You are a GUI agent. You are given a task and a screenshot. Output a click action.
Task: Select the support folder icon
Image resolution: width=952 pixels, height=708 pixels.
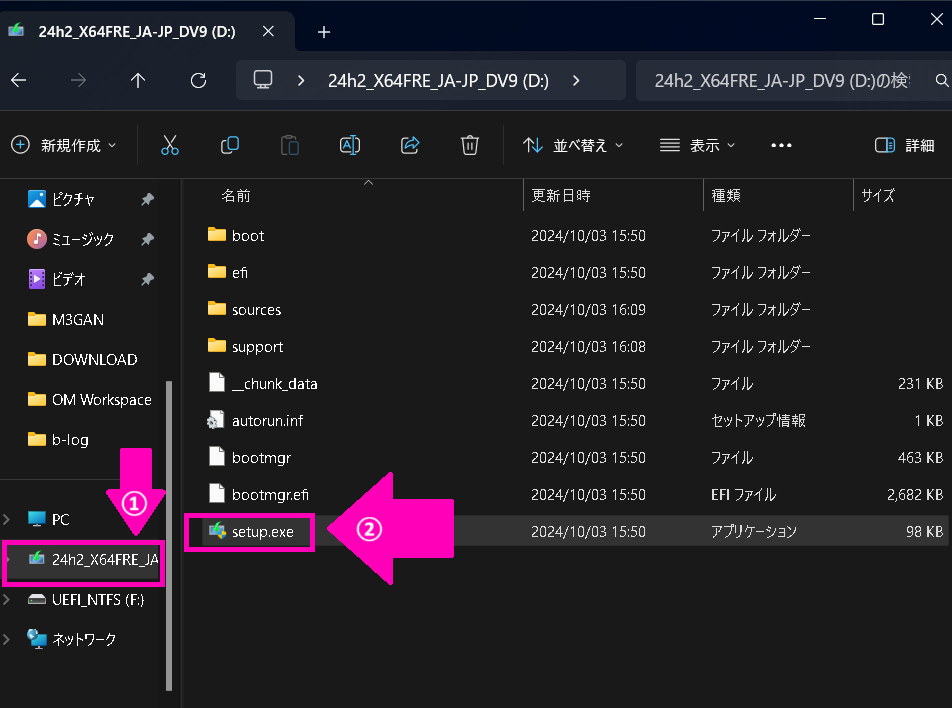click(x=217, y=345)
